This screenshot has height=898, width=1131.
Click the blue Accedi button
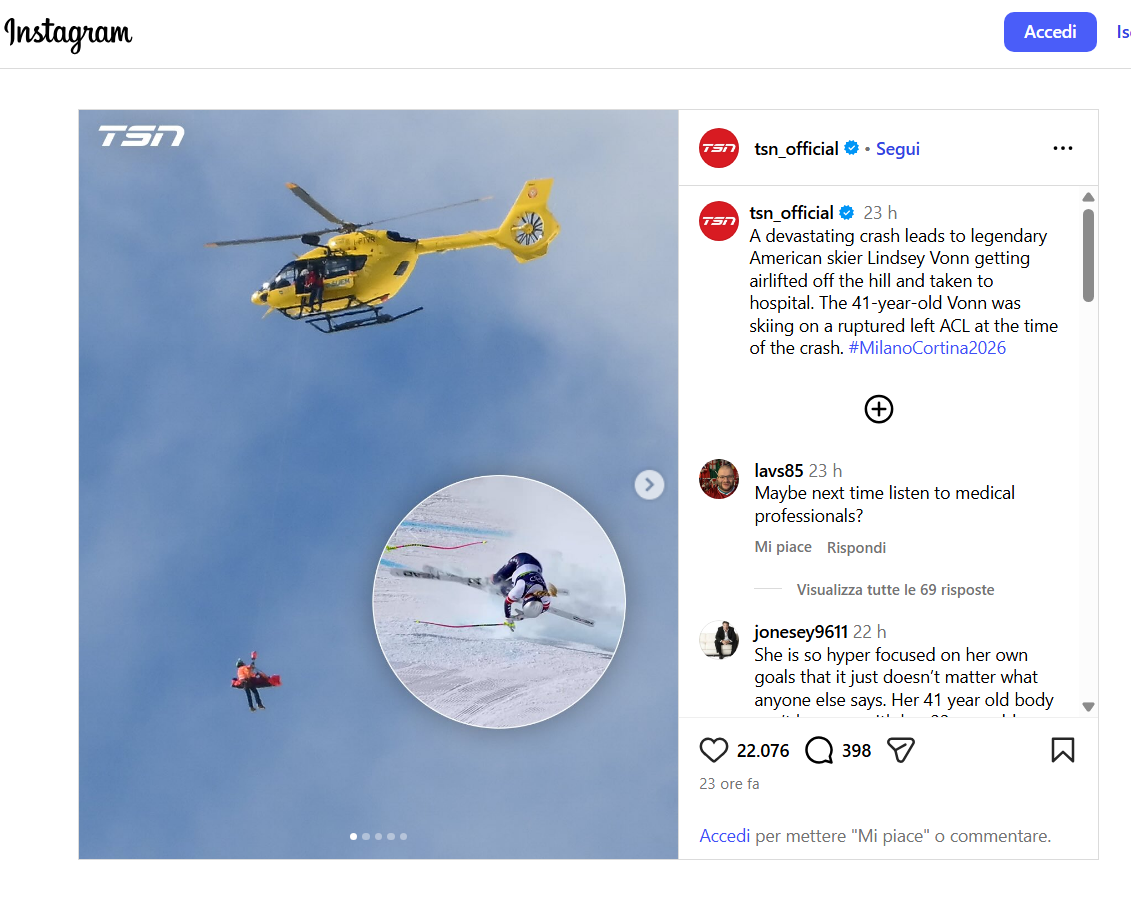(1049, 32)
